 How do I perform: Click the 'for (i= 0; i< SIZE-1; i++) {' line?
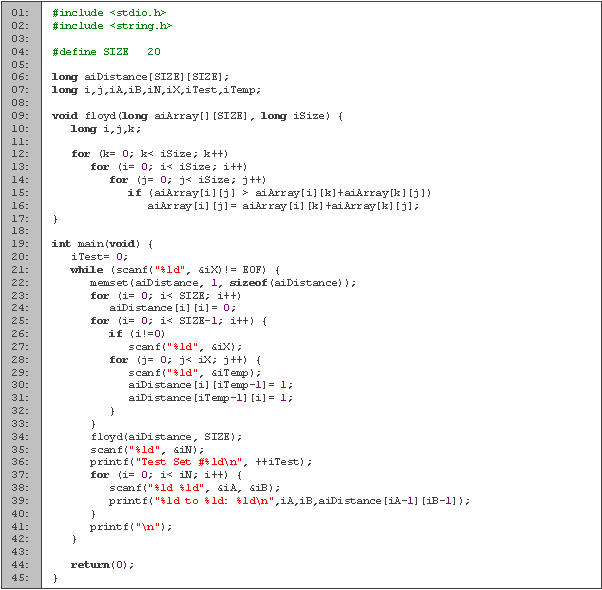tap(179, 321)
